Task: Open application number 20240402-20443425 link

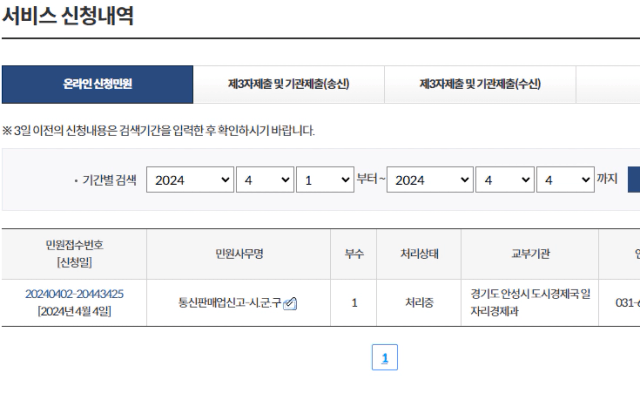Action: click(x=74, y=294)
